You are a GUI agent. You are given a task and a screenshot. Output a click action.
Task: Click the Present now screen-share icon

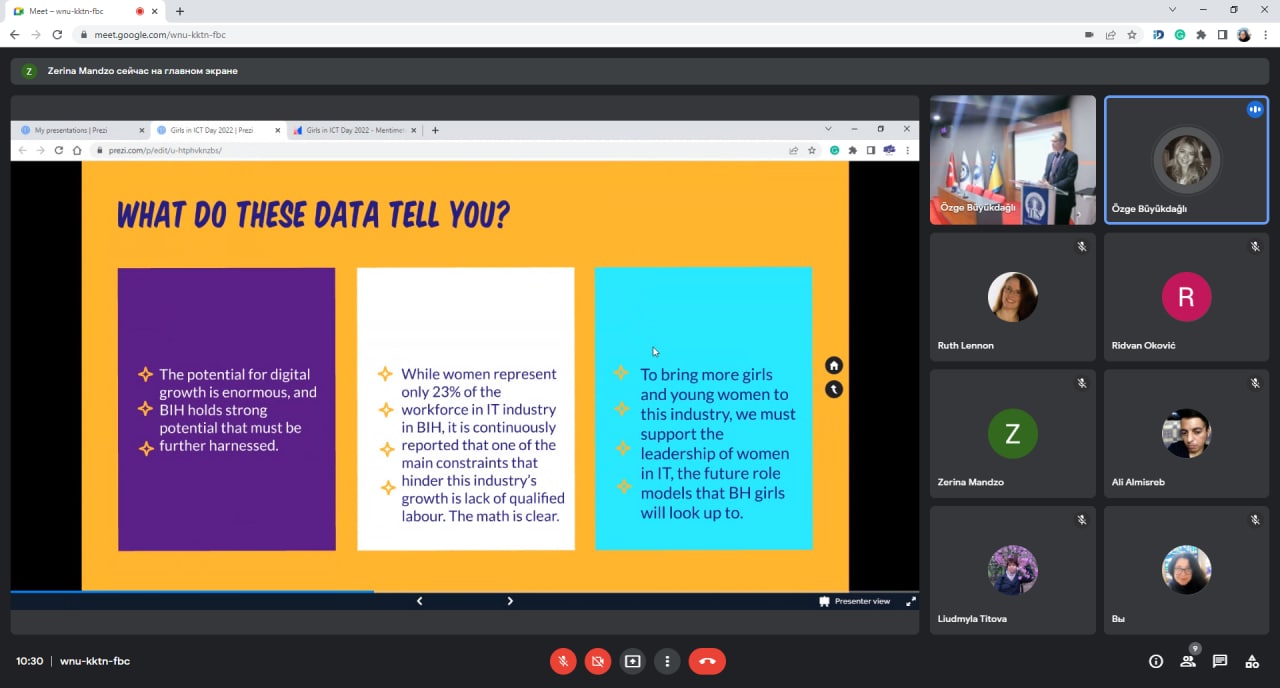(x=632, y=661)
